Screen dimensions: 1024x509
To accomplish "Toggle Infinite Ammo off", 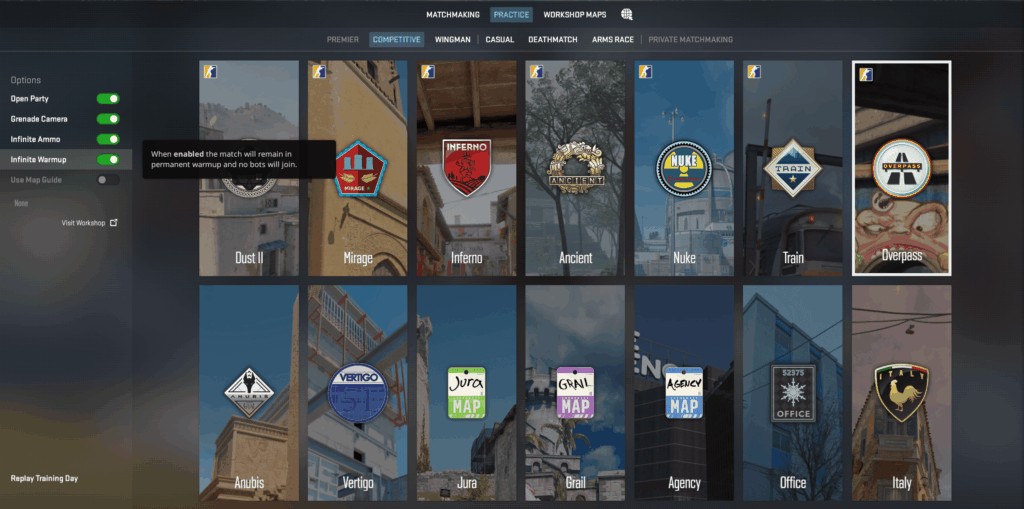I will pyautogui.click(x=108, y=139).
